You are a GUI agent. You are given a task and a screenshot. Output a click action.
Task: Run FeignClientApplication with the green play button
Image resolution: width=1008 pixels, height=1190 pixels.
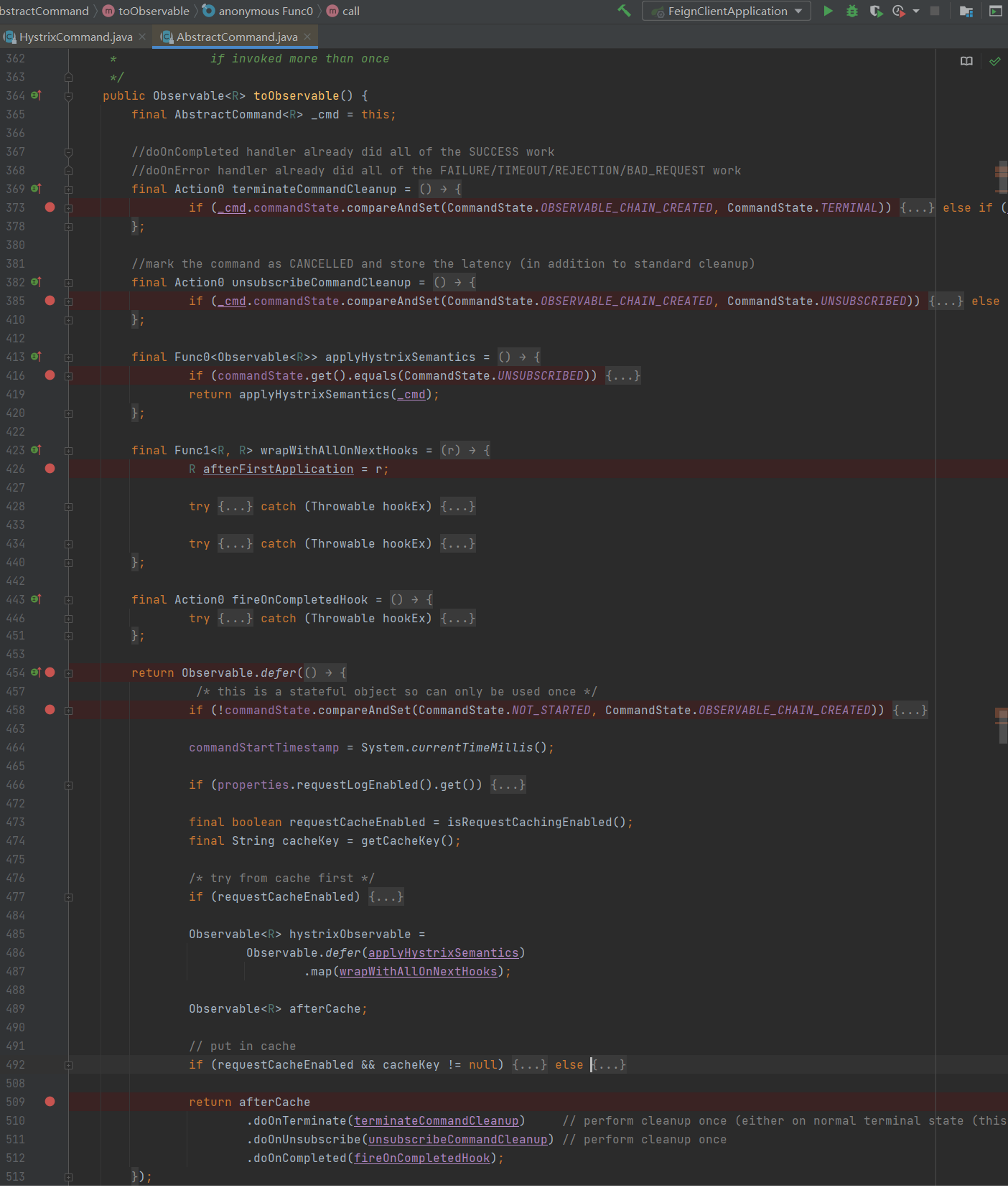click(x=828, y=11)
